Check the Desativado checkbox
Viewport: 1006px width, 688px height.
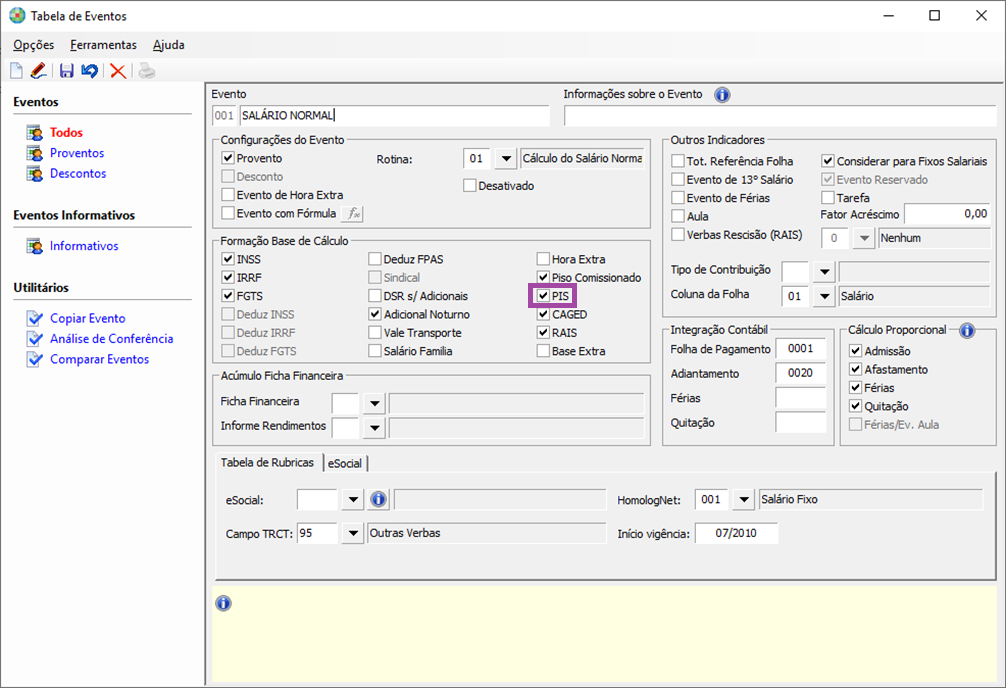click(x=470, y=185)
